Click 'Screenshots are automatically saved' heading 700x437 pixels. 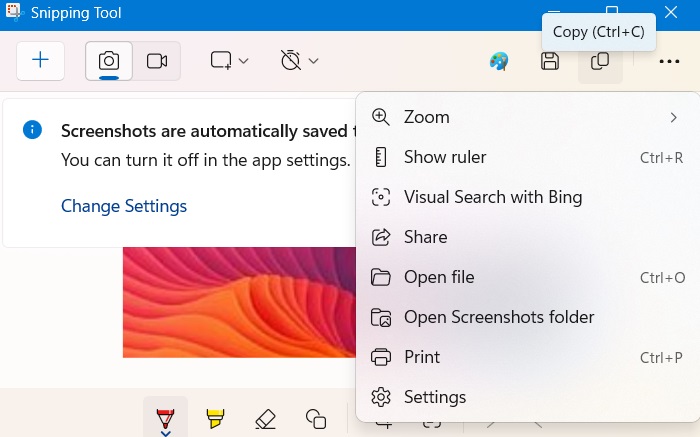coord(208,131)
